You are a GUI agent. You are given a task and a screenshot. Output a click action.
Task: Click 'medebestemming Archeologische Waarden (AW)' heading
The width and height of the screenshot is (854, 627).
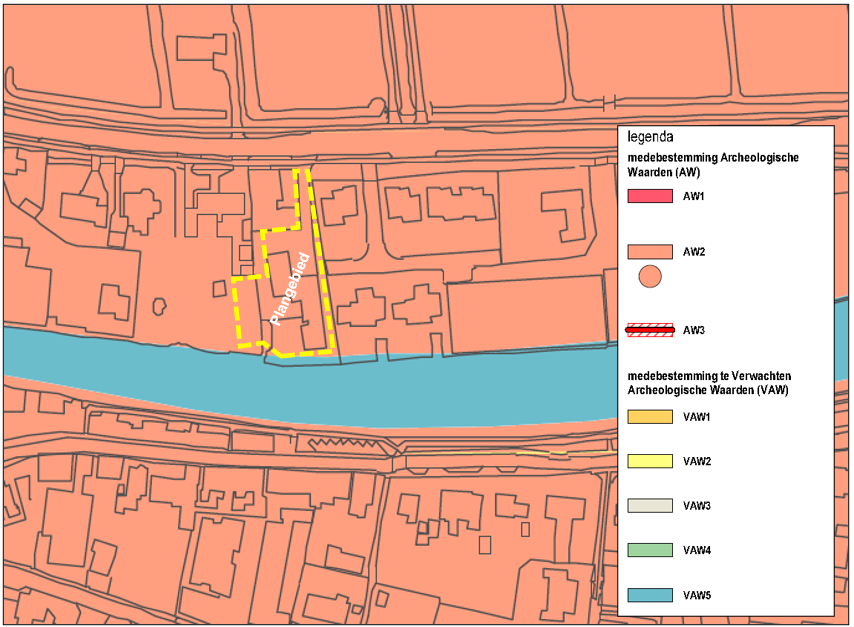tap(713, 165)
